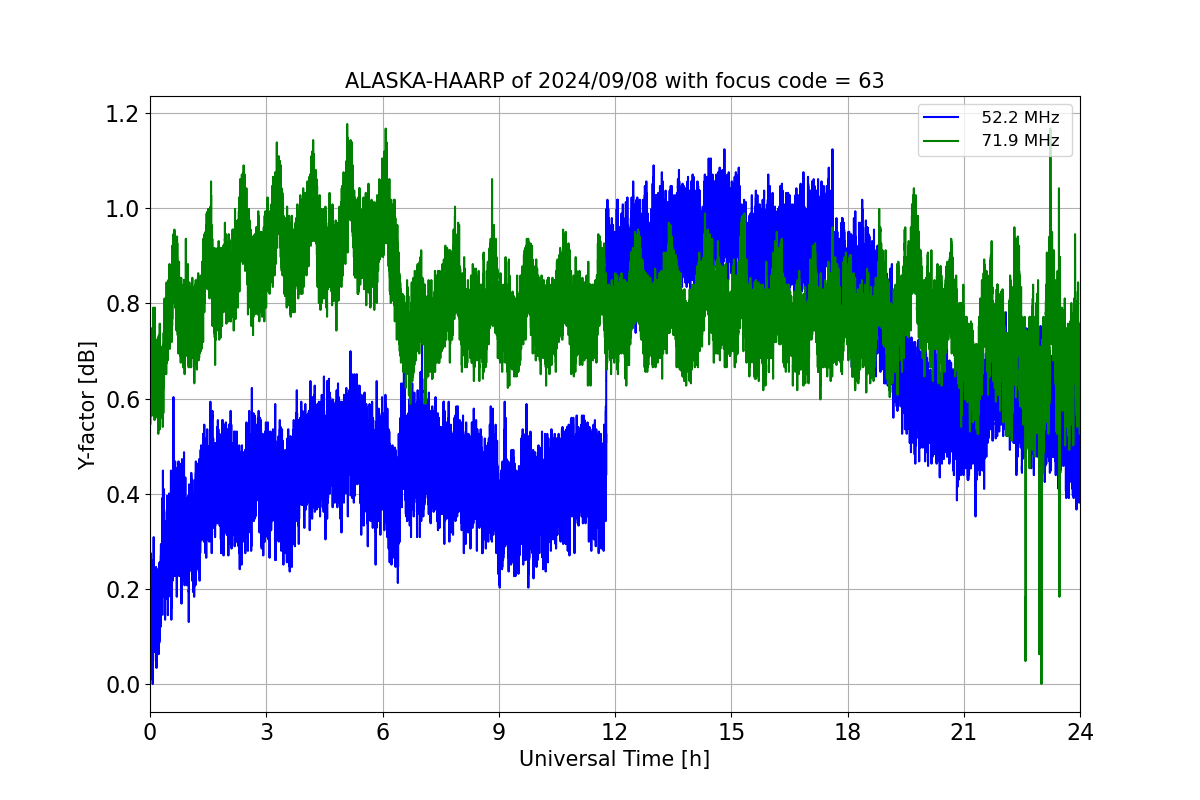Click the Y-factor [dB] axis label
Screen dimensions: 1200x800
(x=88, y=405)
